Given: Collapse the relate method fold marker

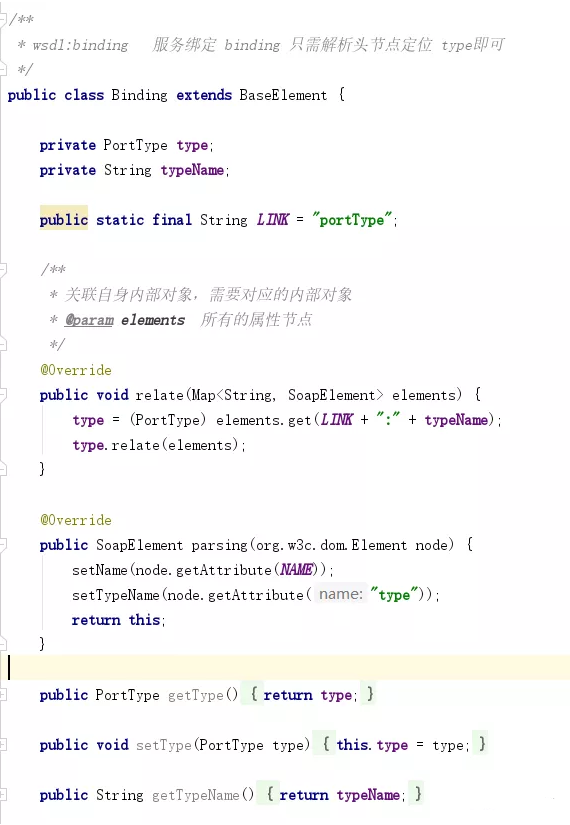Looking at the screenshot, I should click(3, 395).
